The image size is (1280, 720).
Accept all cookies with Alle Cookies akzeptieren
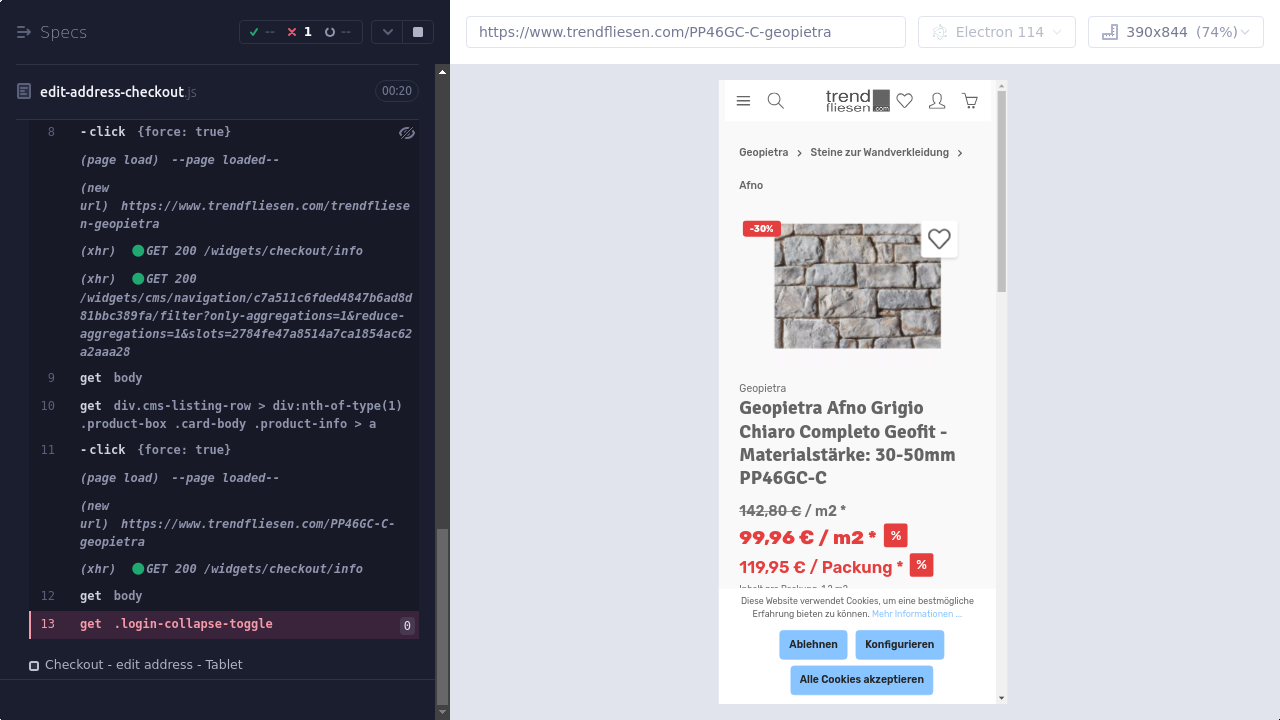tap(861, 680)
